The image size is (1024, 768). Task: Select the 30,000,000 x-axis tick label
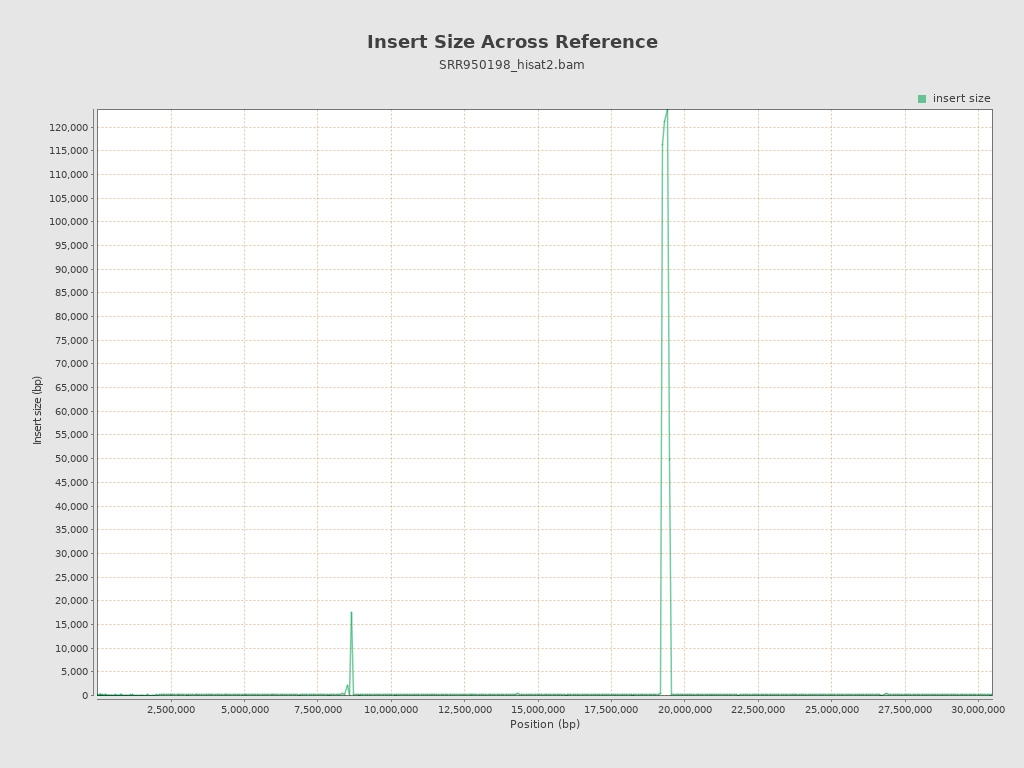click(x=977, y=710)
